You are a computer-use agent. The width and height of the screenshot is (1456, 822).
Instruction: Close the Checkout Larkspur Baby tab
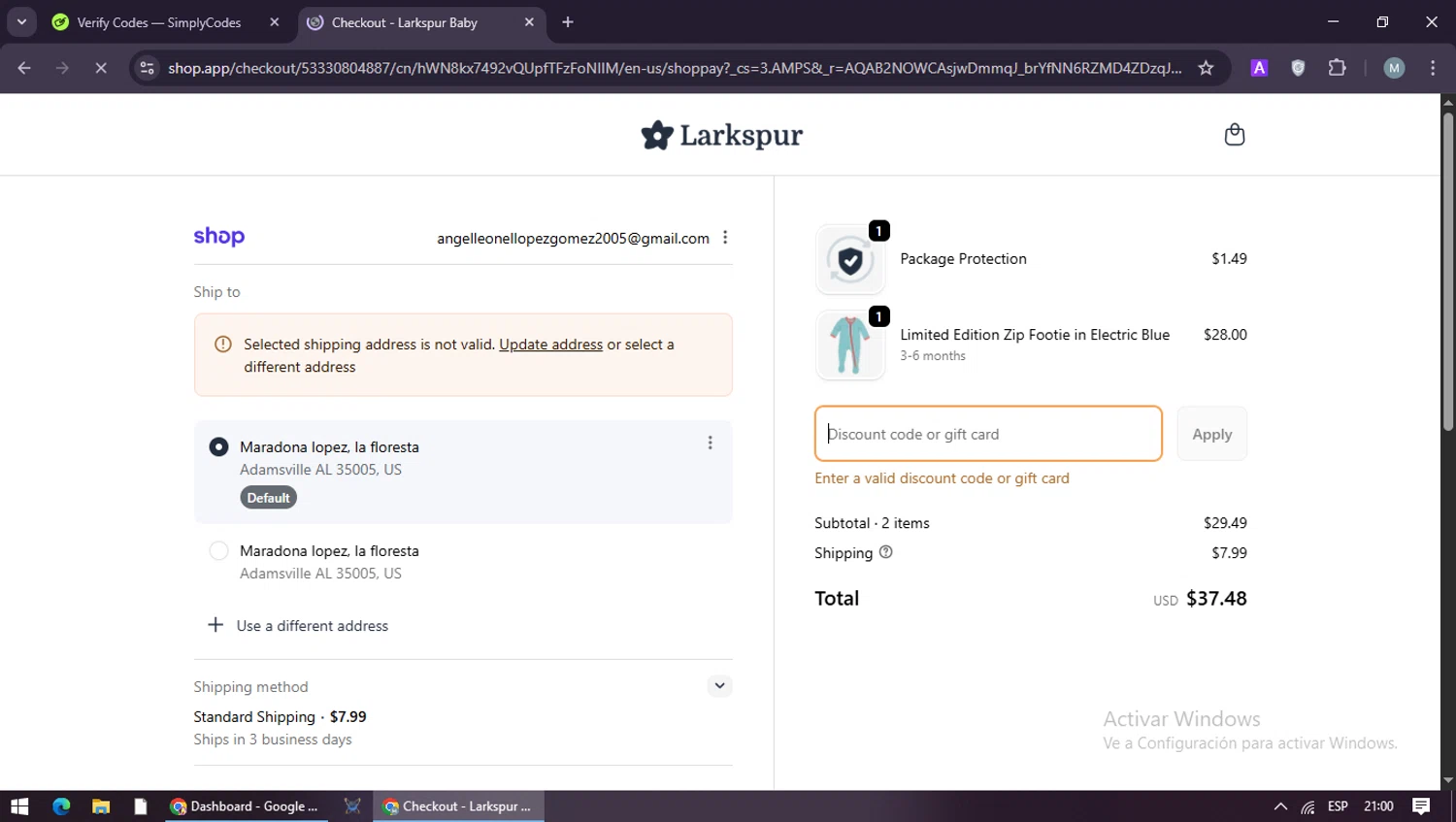point(529,22)
